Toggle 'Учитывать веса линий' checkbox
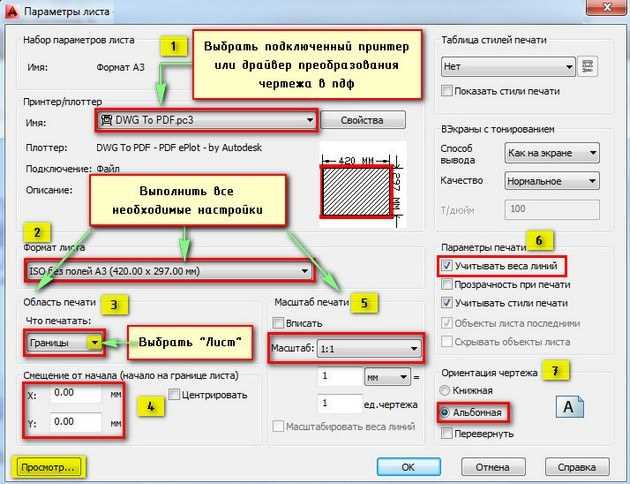The image size is (630, 484). click(446, 266)
